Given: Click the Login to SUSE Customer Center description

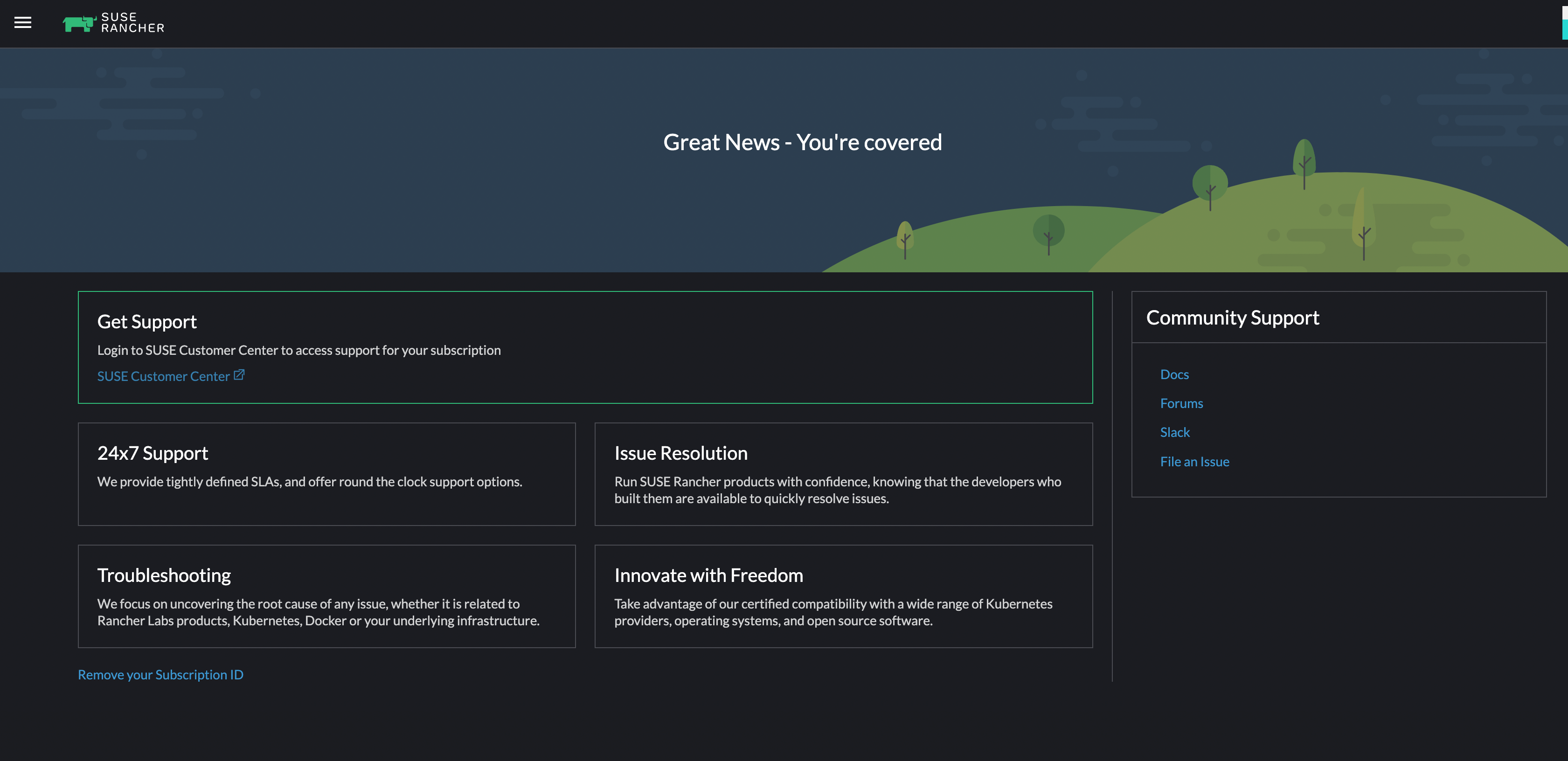Looking at the screenshot, I should (x=299, y=350).
